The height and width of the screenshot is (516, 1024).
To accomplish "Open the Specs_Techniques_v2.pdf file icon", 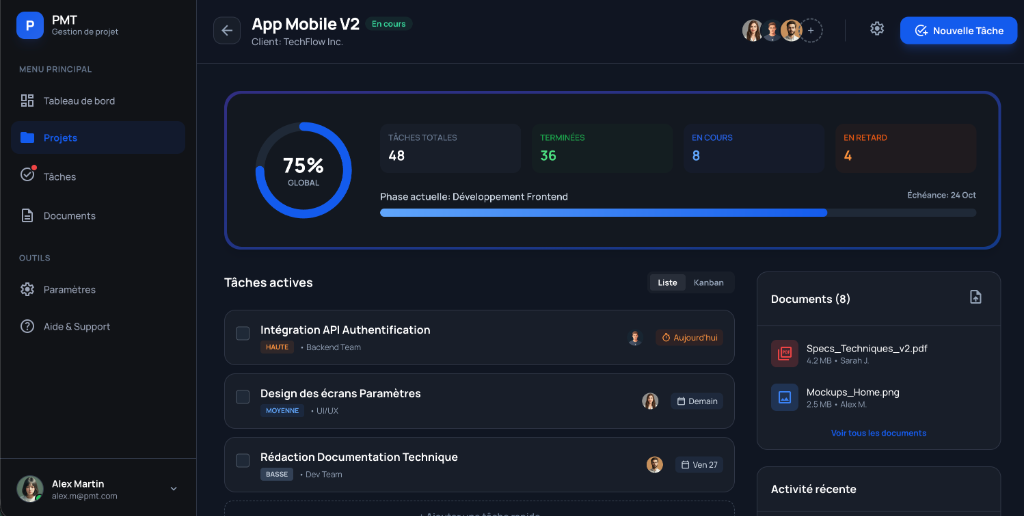I will [784, 354].
